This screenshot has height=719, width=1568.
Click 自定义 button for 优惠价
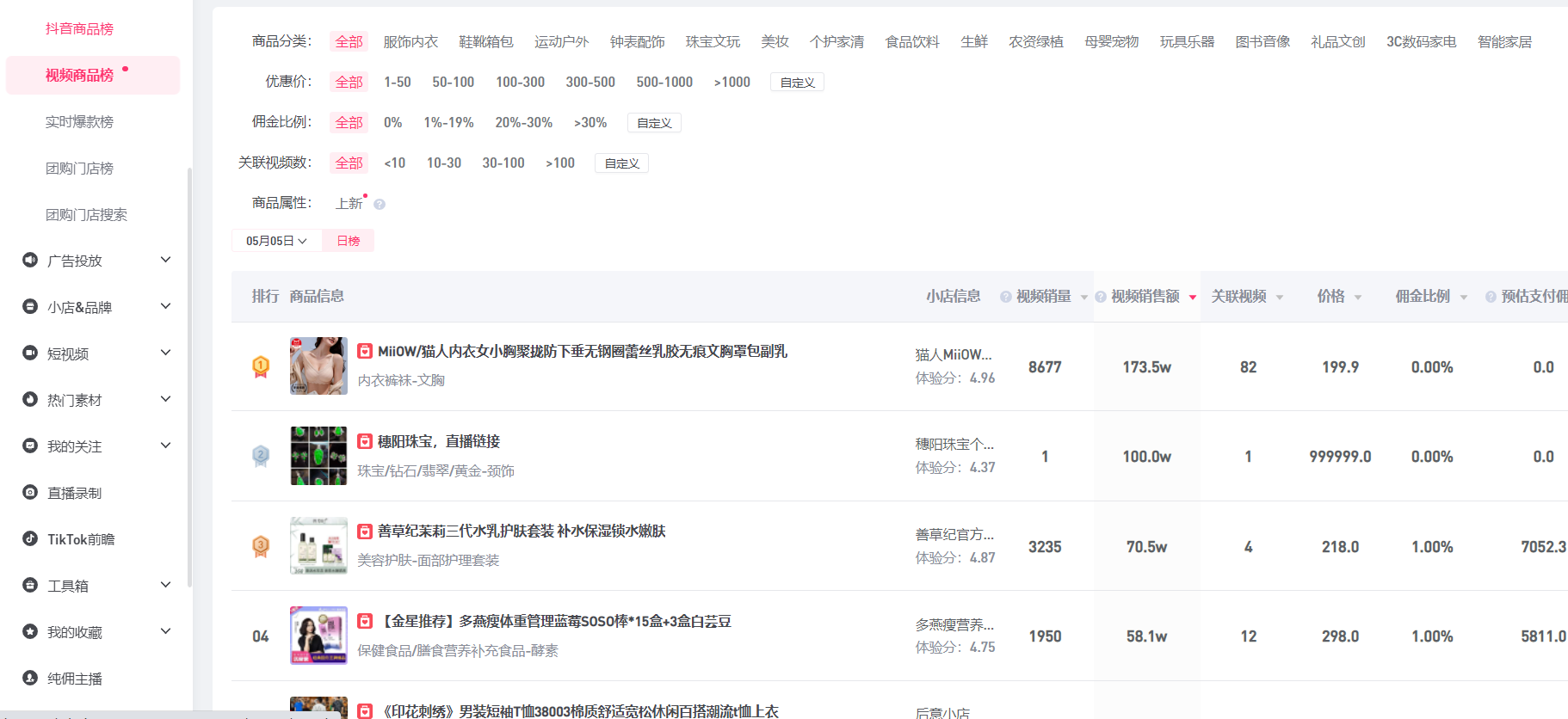(797, 83)
